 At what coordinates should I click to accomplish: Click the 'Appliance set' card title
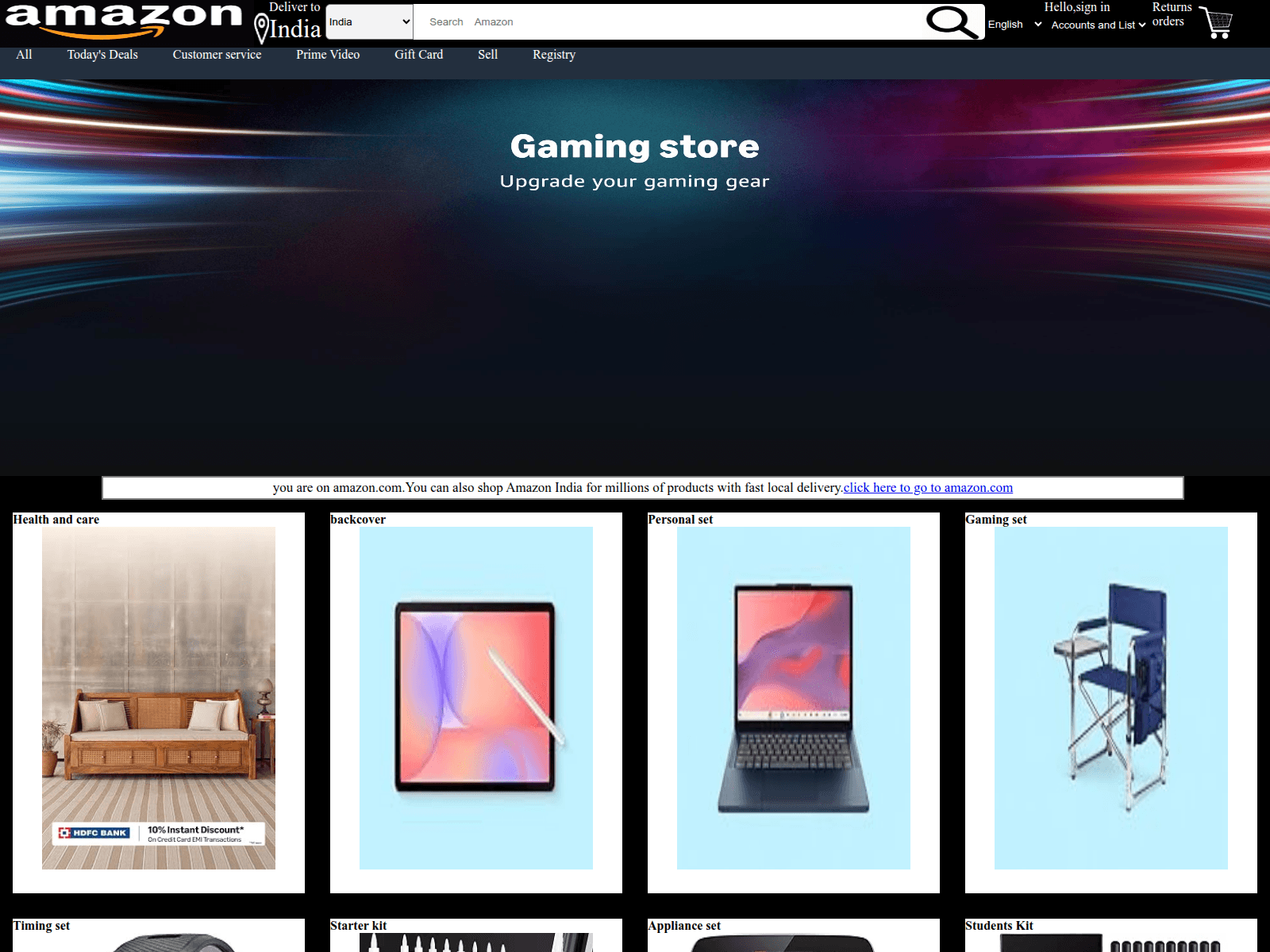click(x=684, y=926)
